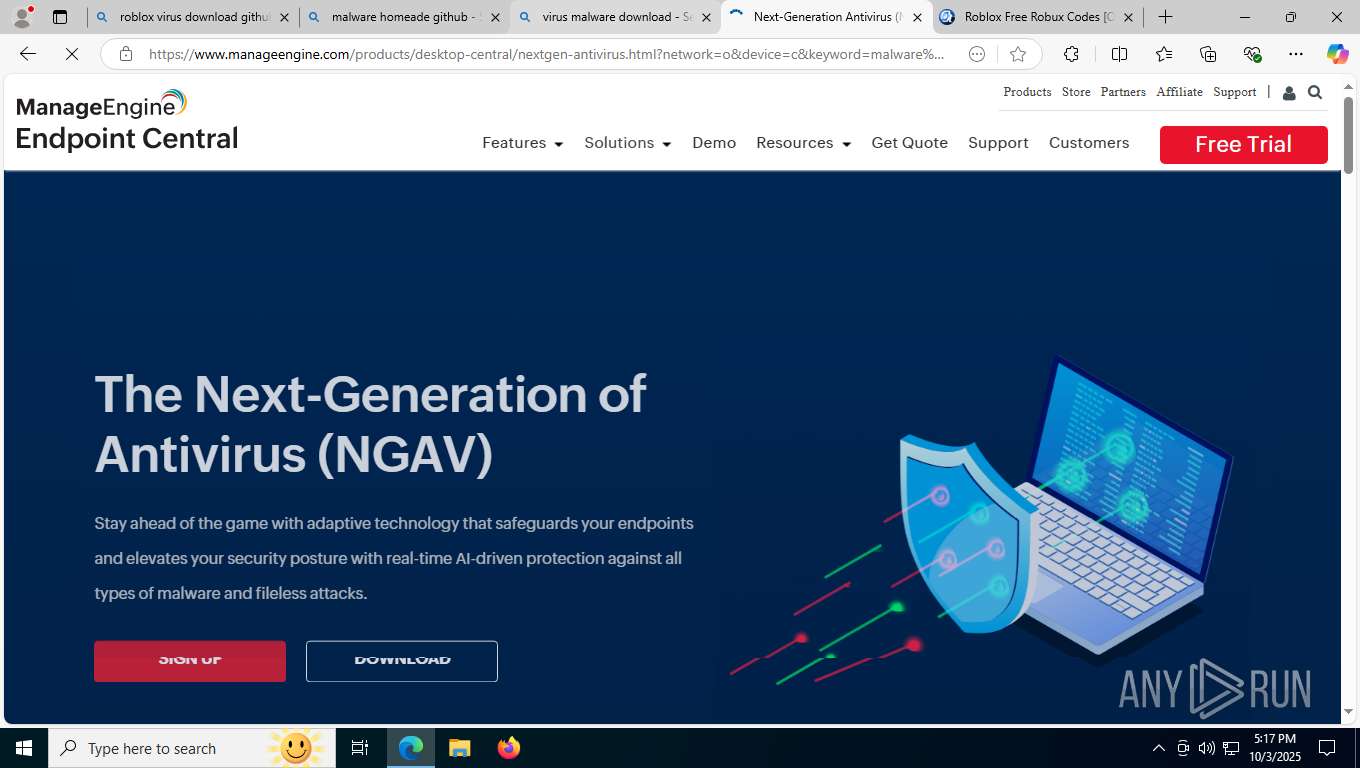This screenshot has height=768, width=1360.
Task: Add this page to favorites star
Action: point(1018,54)
